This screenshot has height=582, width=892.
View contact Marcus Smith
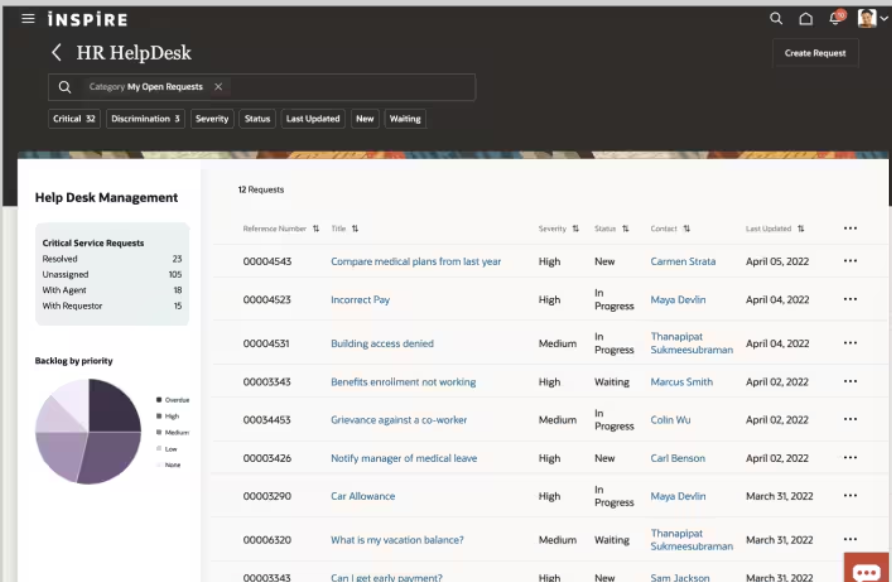pos(682,382)
